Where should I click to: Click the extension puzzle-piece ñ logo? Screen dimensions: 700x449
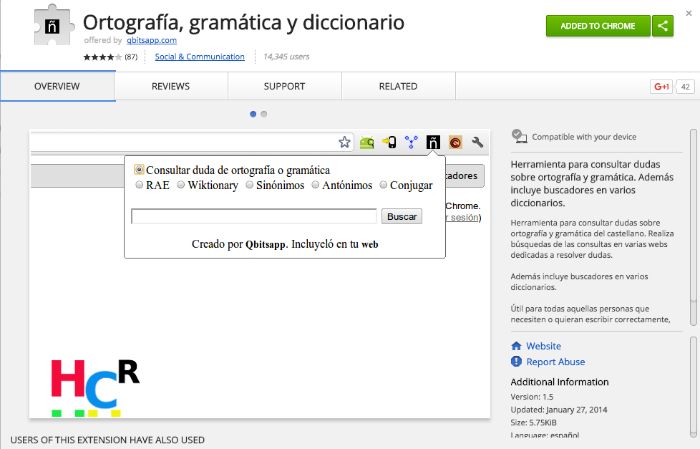(x=53, y=26)
